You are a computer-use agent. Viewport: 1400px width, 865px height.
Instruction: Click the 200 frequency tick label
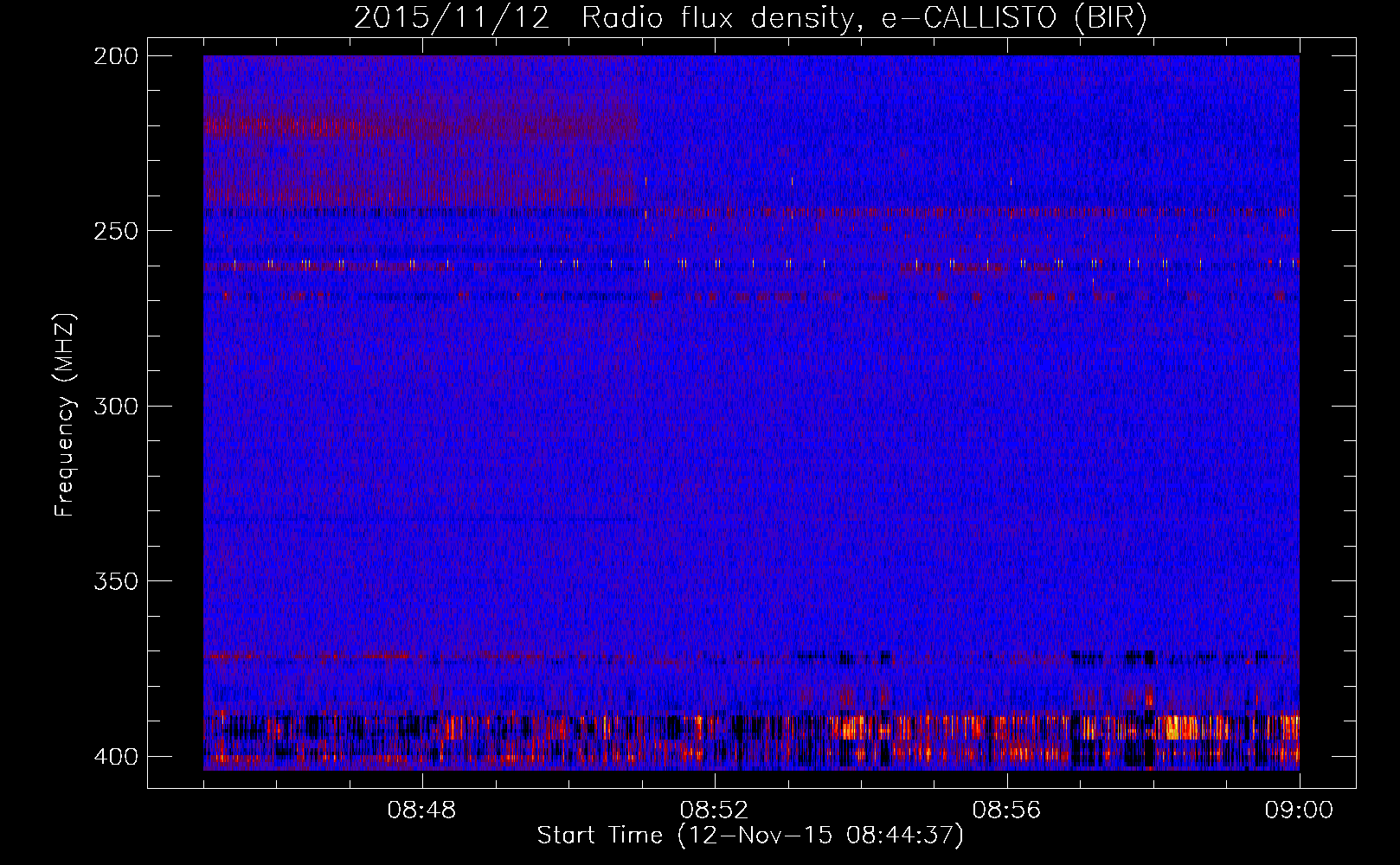(116, 56)
